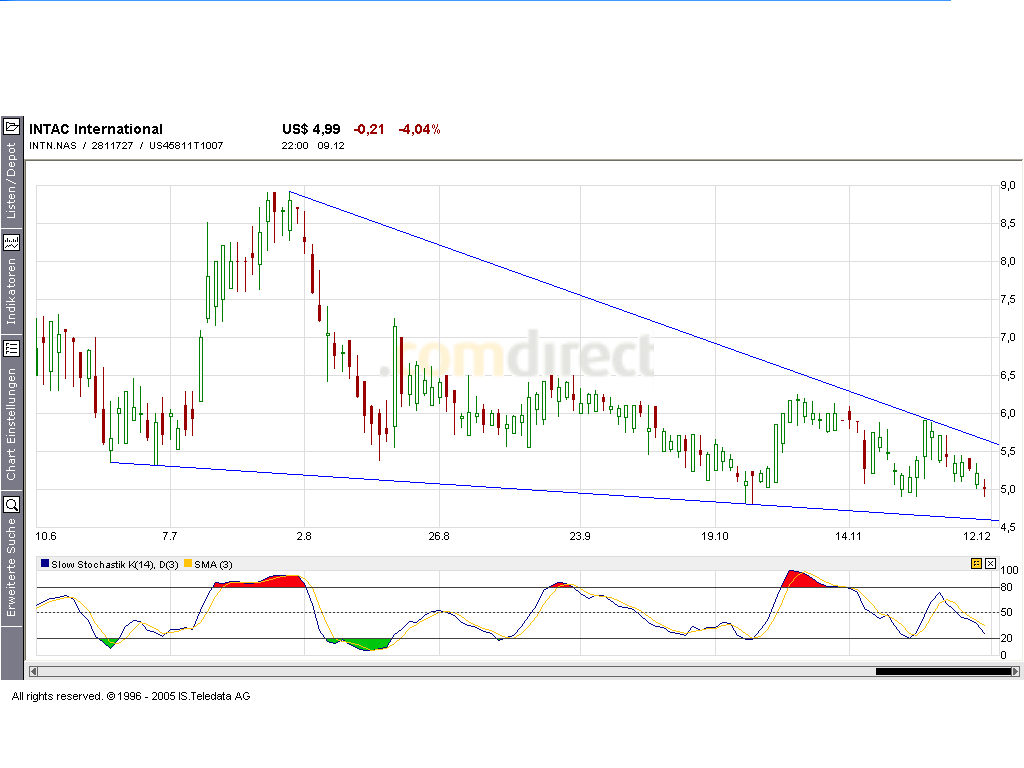Viewport: 1024px width, 768px height.
Task: Click the scrollbar right arrow
Action: click(1015, 671)
